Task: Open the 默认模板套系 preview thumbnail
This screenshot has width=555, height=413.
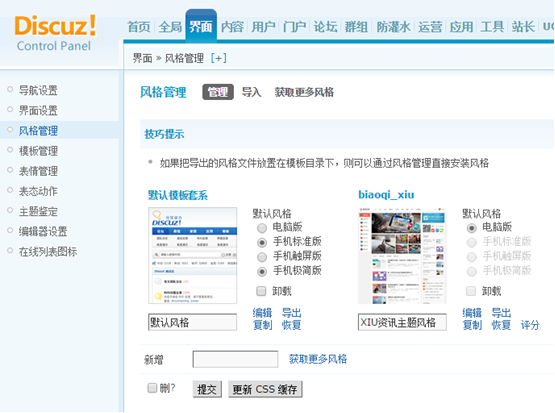Action: pos(193,256)
